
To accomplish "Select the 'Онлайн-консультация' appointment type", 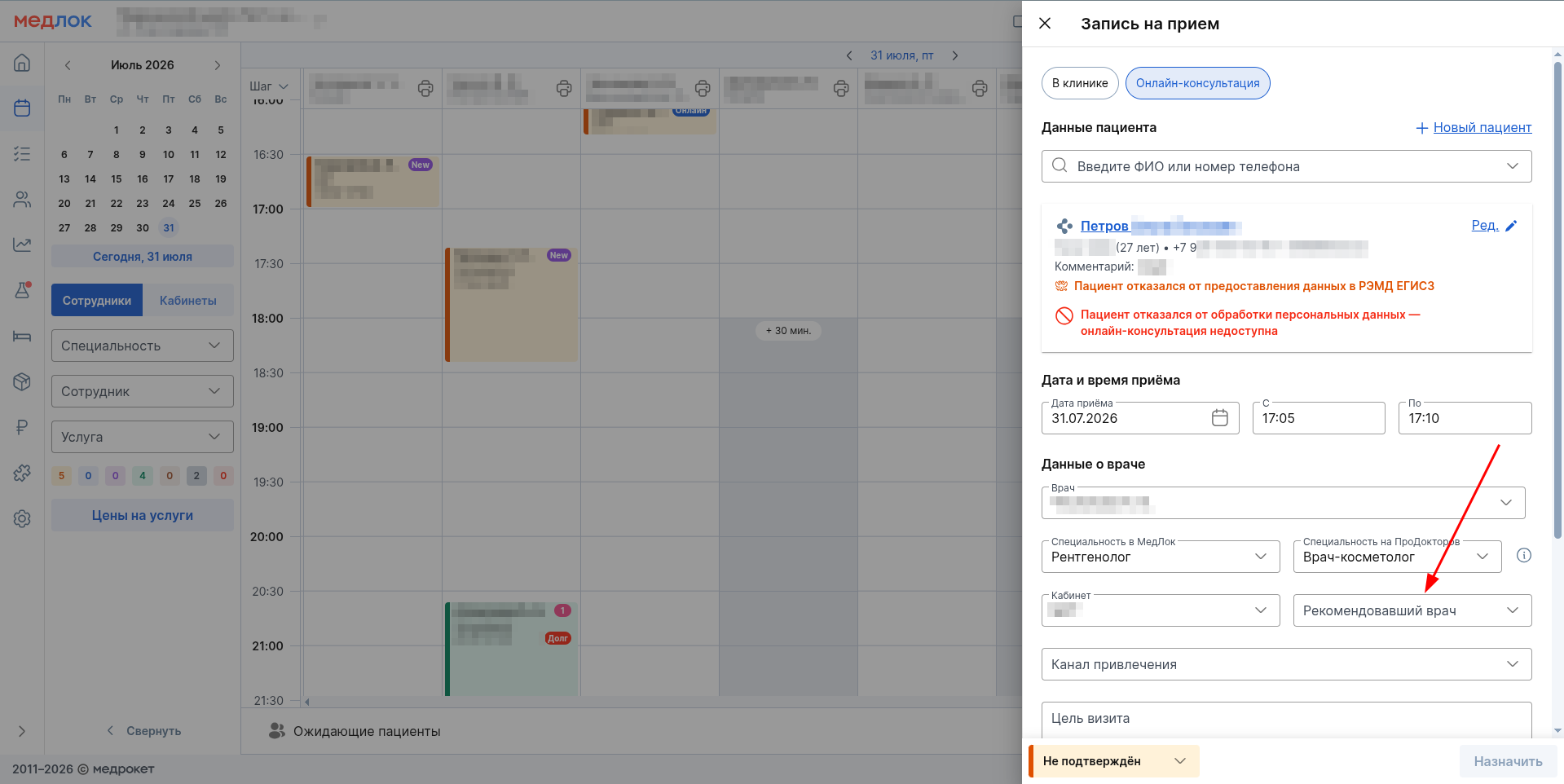I will click(1197, 83).
